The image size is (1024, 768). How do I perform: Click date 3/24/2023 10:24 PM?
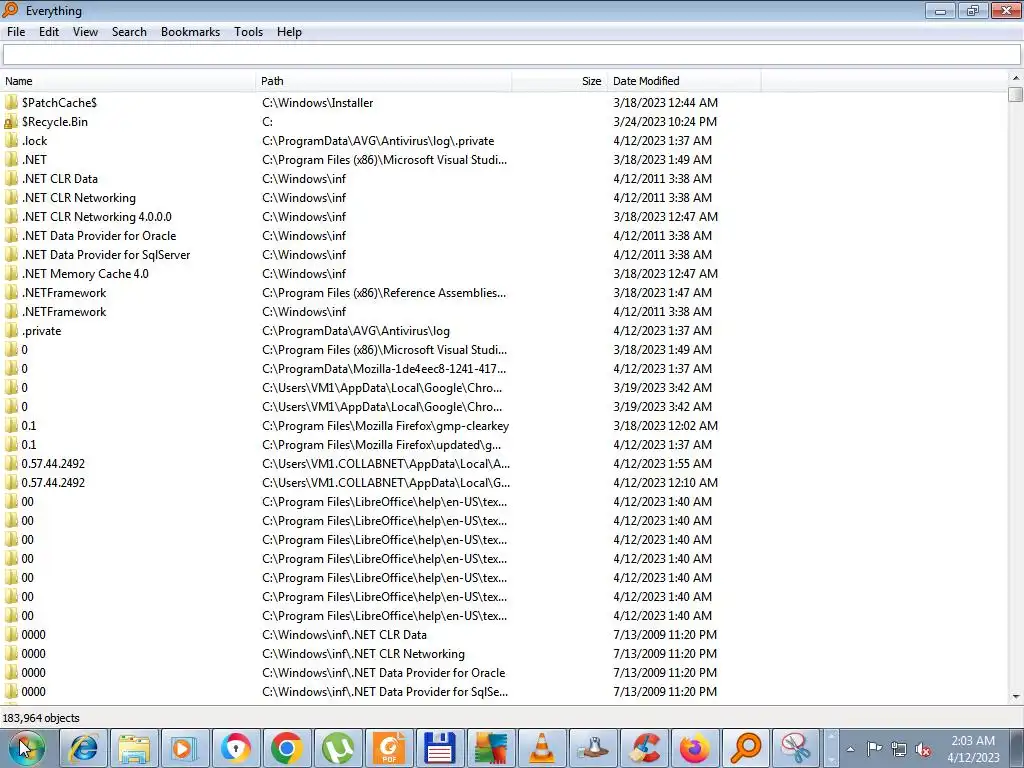click(x=665, y=121)
